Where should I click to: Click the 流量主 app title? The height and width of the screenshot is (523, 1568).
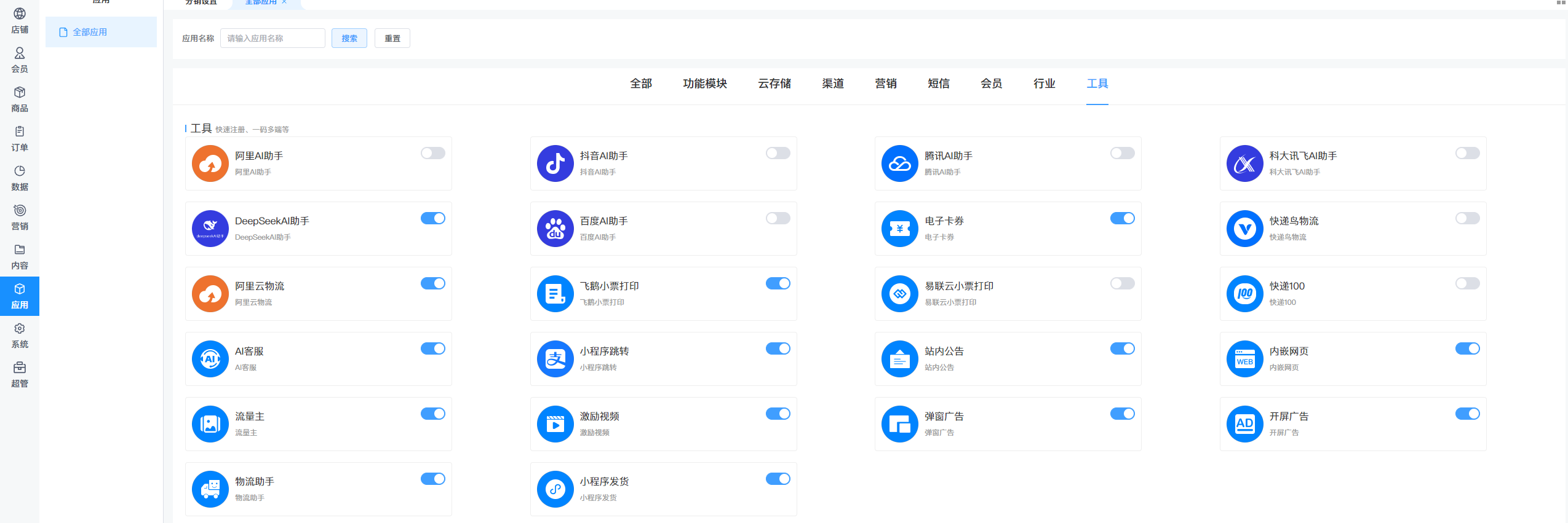(x=250, y=416)
